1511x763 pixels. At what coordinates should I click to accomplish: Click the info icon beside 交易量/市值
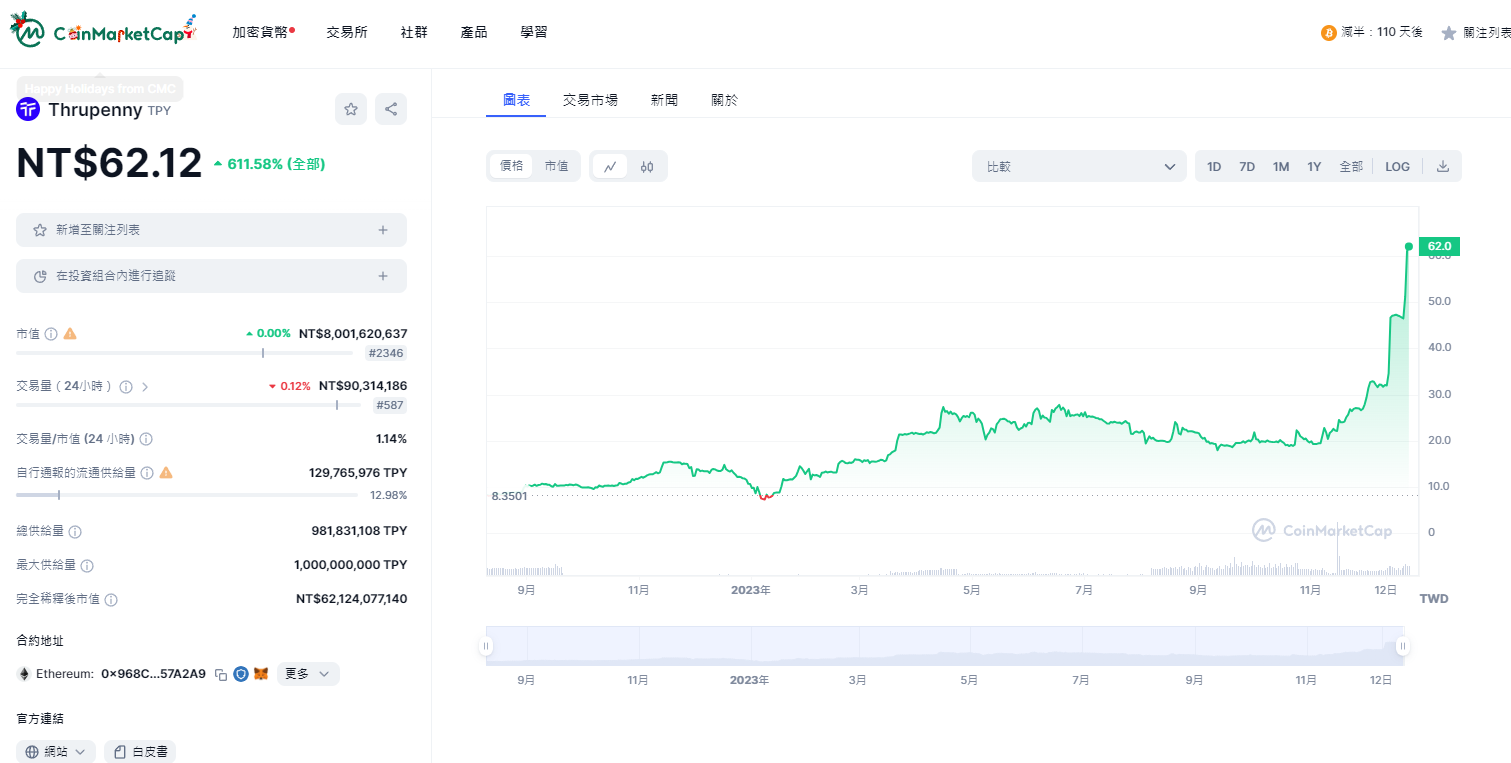pyautogui.click(x=146, y=439)
